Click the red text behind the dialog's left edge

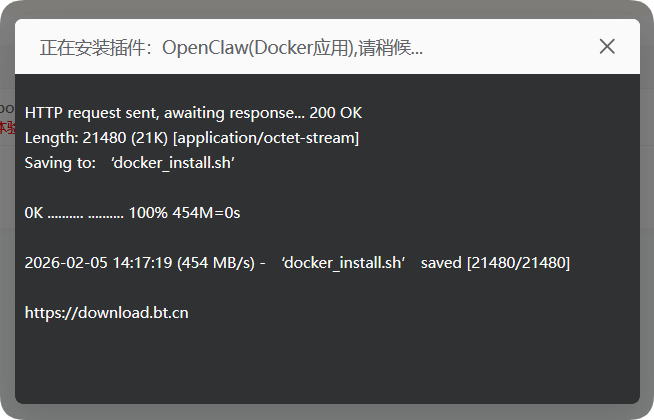7,127
